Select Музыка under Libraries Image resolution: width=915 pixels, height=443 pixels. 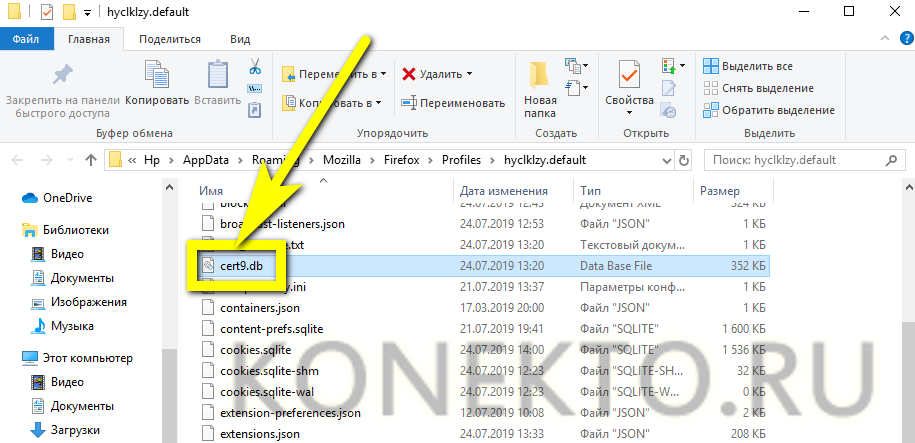[62, 326]
